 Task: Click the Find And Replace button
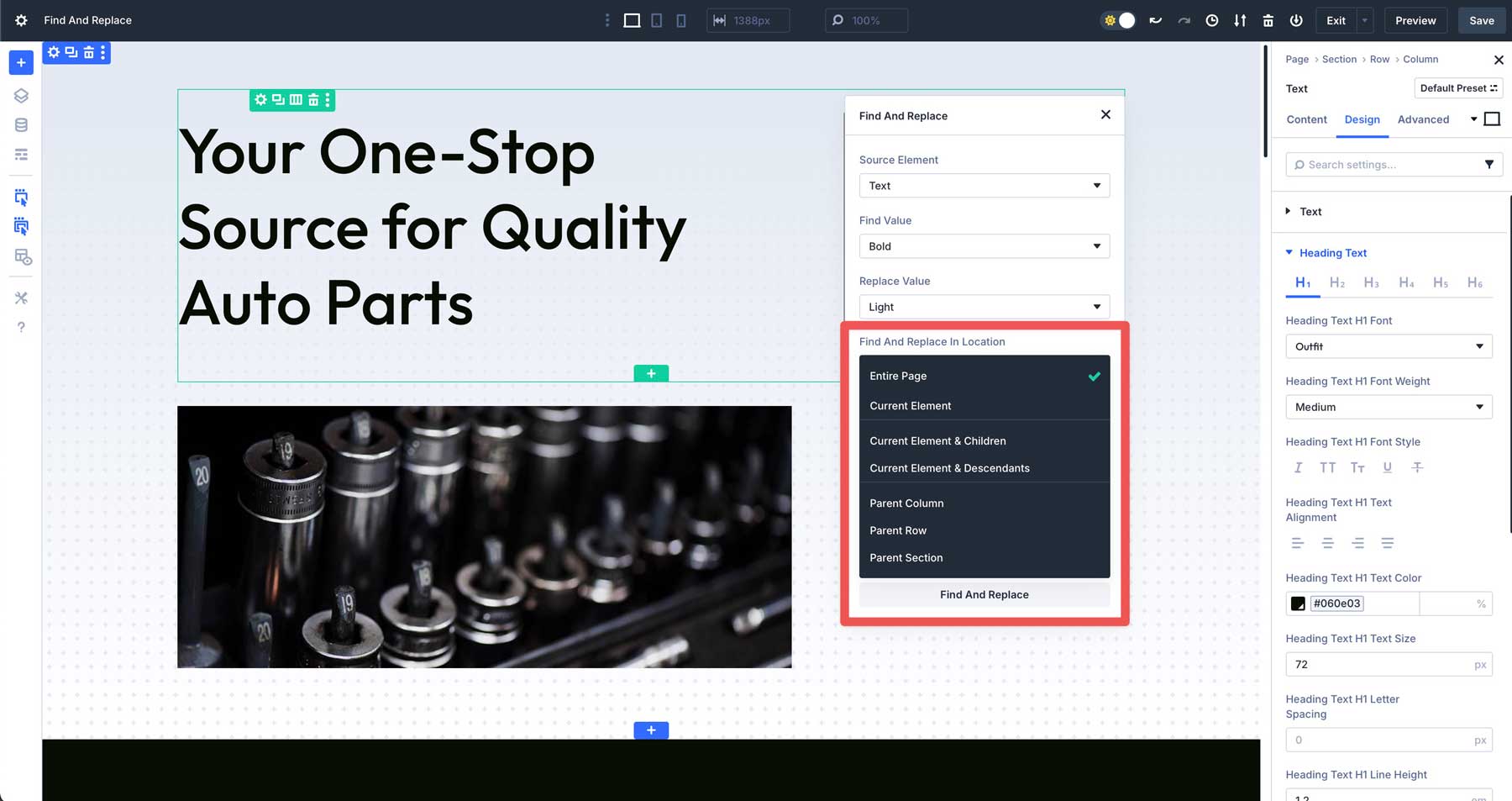pos(984,594)
